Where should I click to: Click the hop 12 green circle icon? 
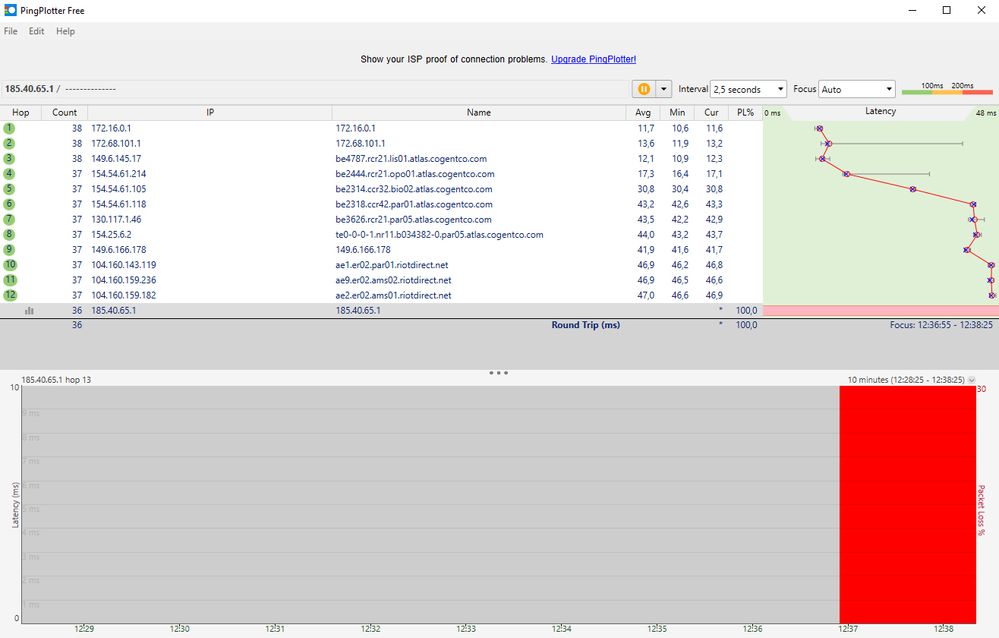(x=10, y=295)
